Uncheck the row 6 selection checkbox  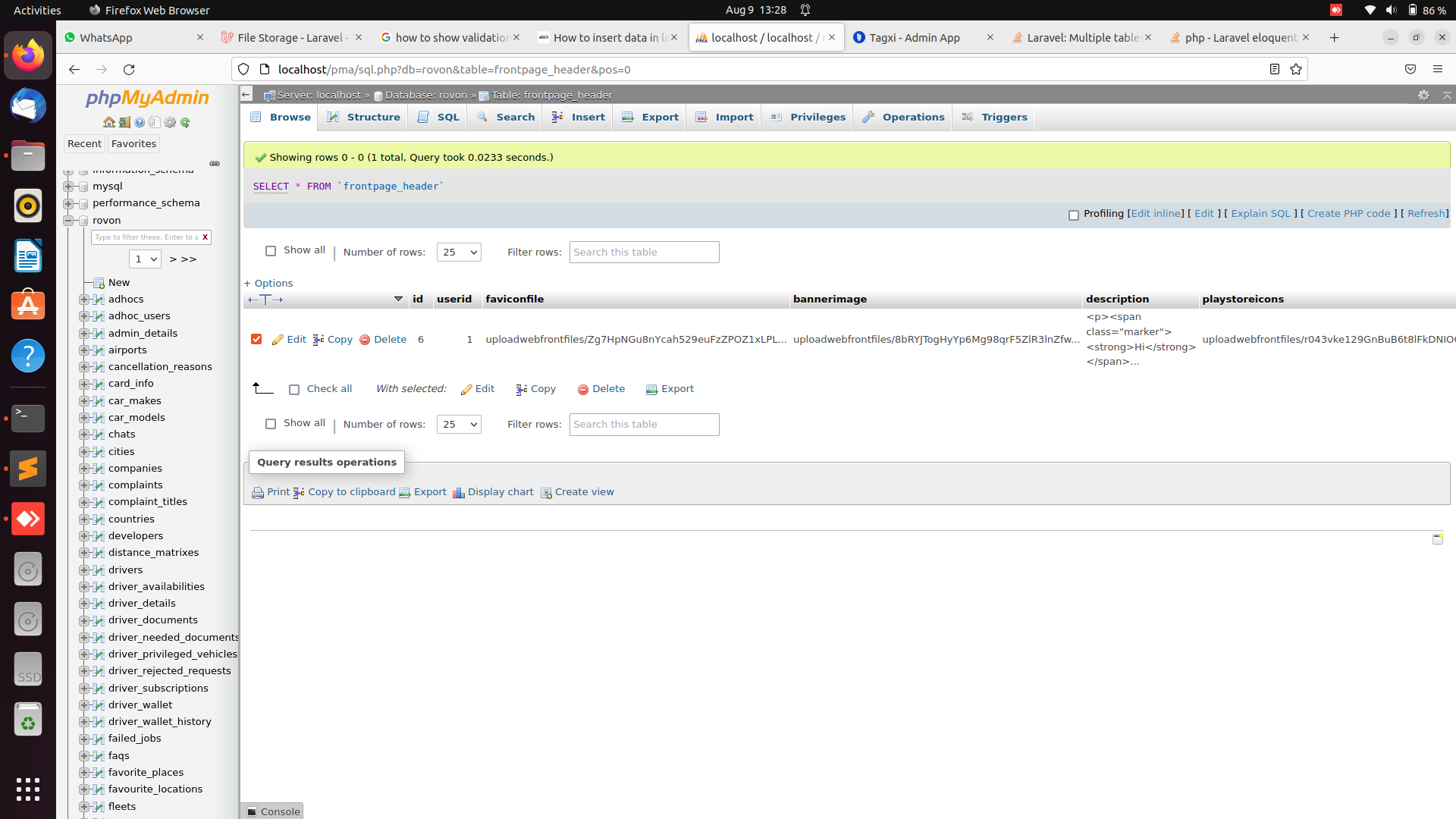(256, 339)
